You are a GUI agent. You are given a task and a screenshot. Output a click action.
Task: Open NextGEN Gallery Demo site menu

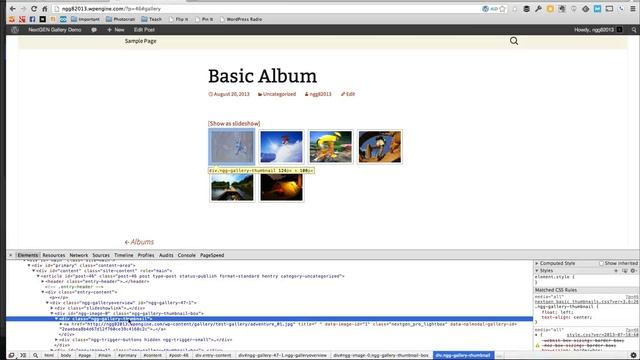[55, 30]
